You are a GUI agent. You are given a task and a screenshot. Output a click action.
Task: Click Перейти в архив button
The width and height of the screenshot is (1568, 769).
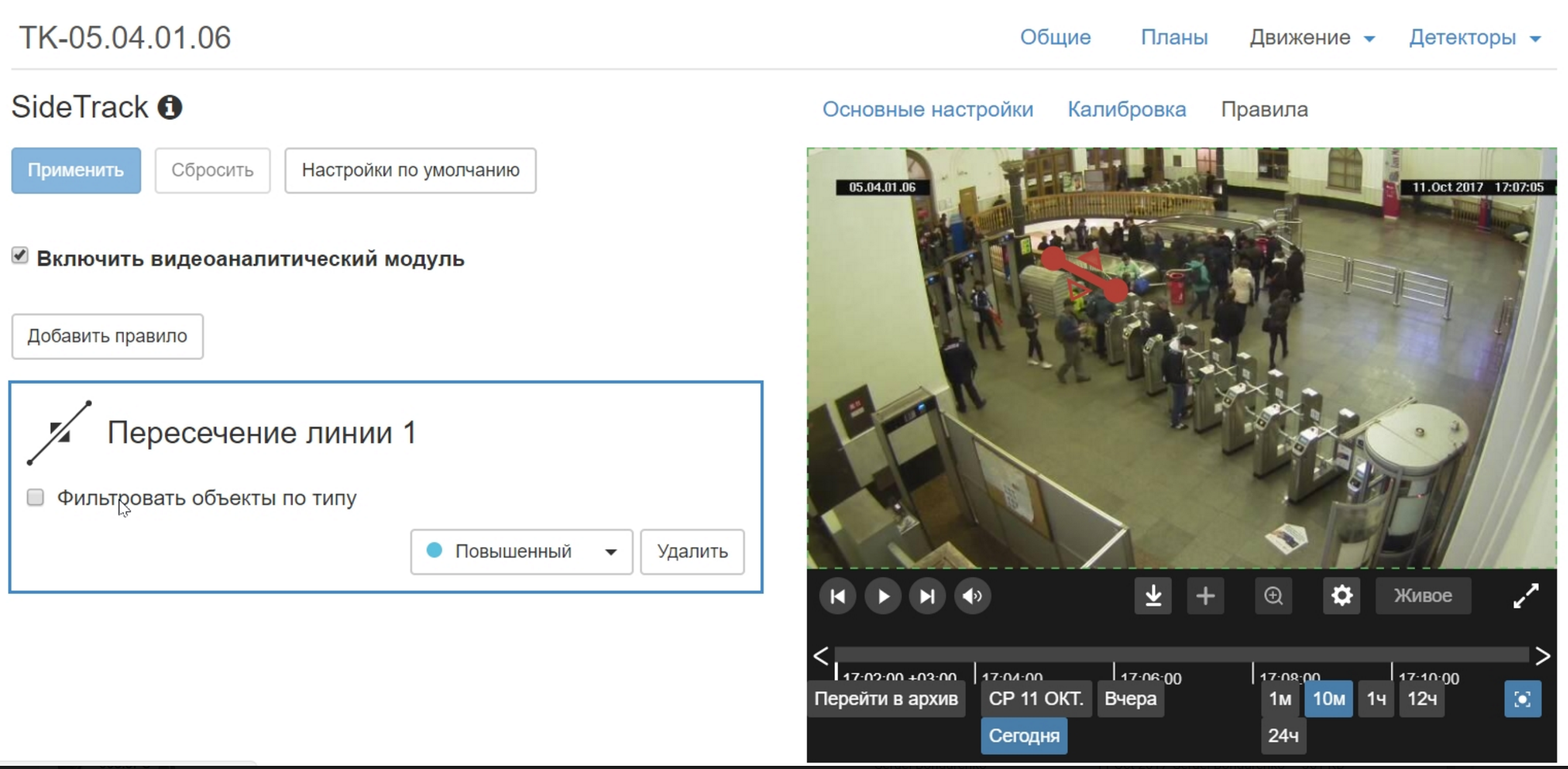(886, 699)
